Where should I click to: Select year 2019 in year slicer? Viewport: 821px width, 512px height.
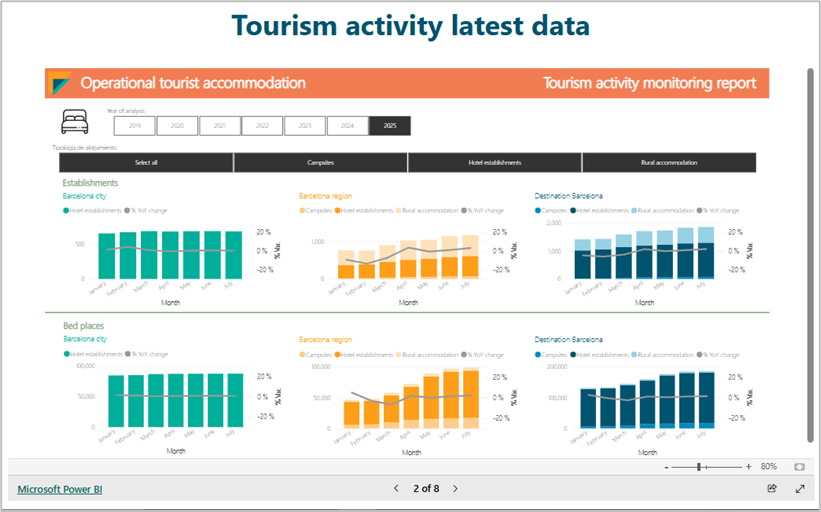click(134, 126)
